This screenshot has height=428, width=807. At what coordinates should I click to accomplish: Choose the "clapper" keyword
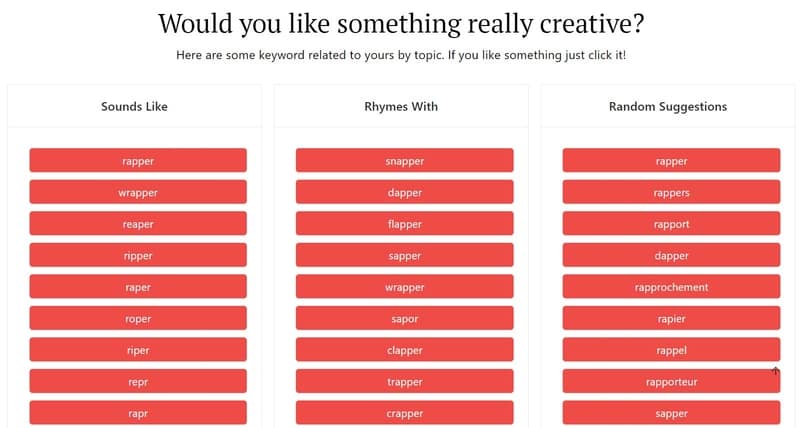click(x=404, y=350)
